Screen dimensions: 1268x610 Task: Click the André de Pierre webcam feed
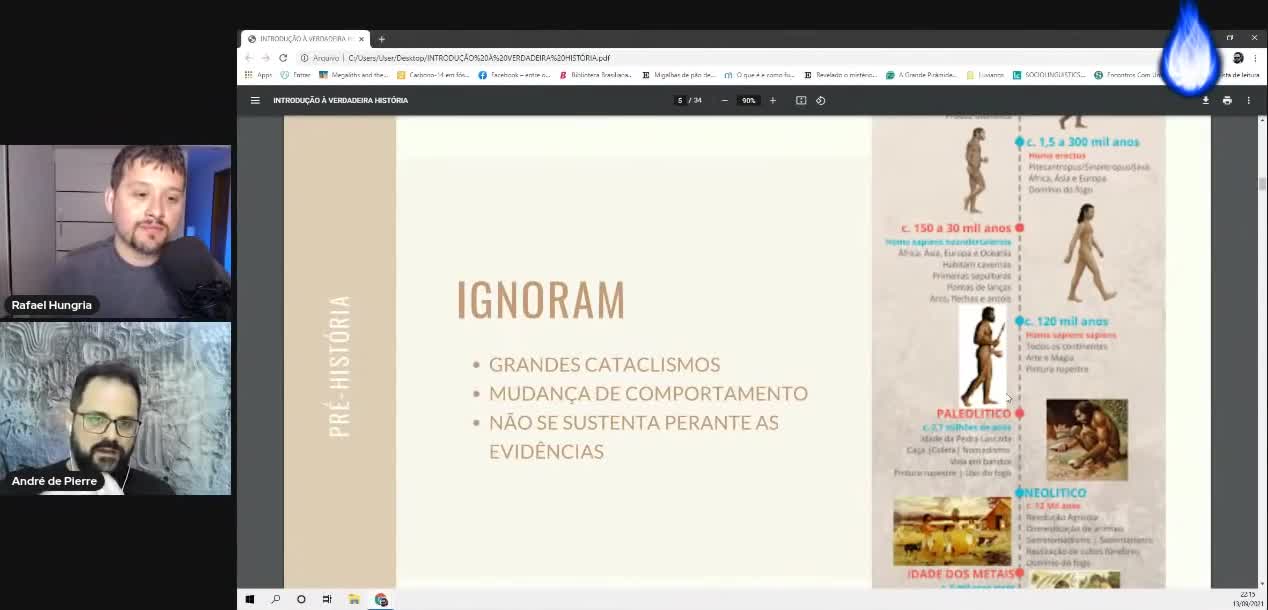point(116,408)
